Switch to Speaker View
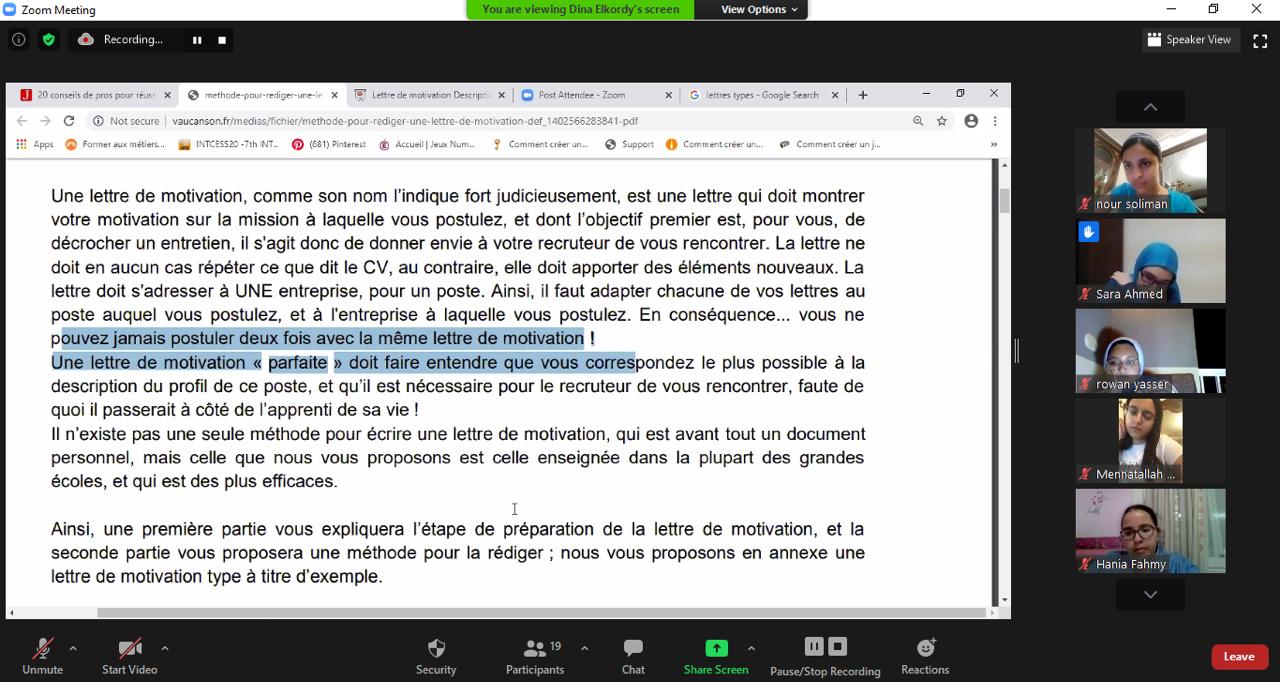The height and width of the screenshot is (682, 1280). coord(1189,40)
